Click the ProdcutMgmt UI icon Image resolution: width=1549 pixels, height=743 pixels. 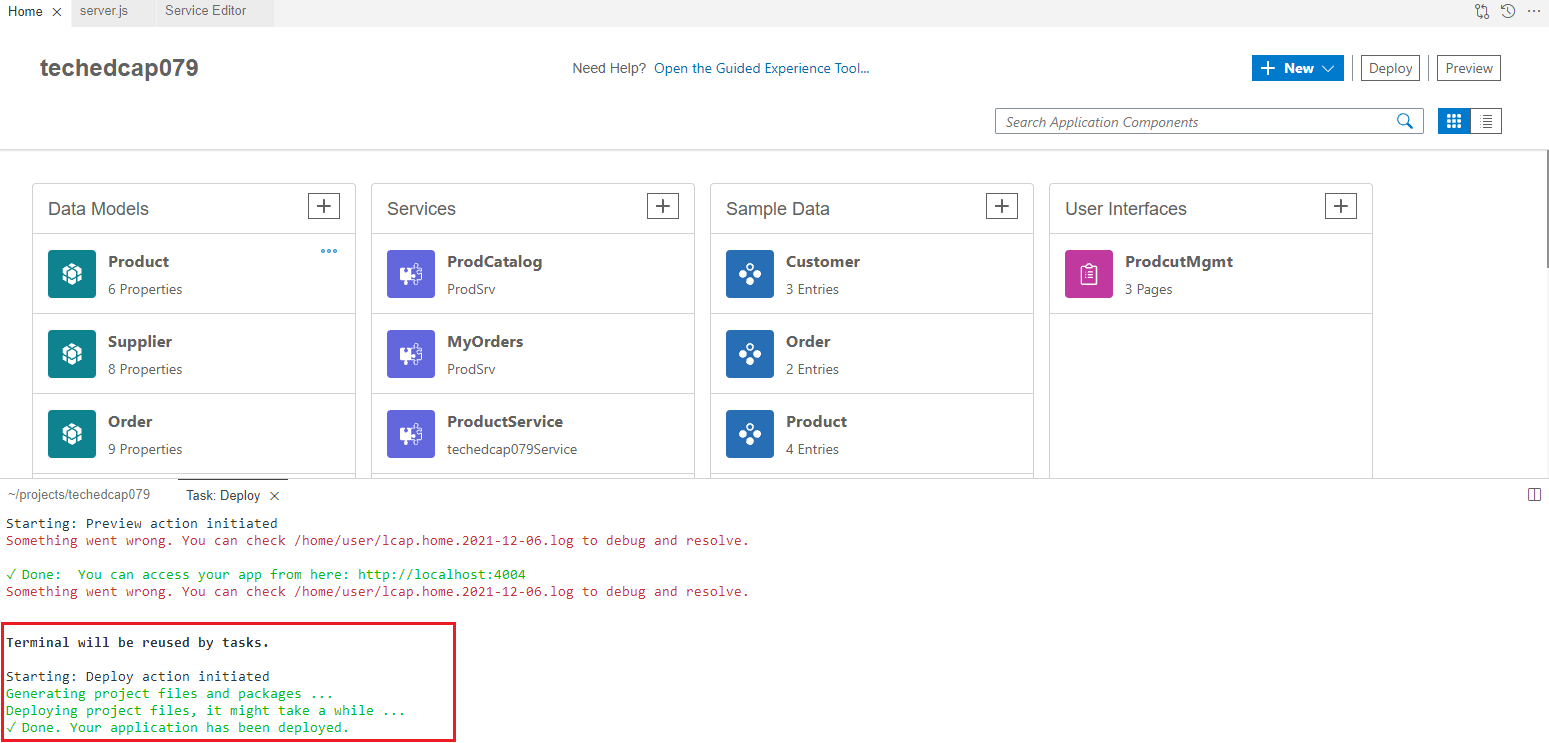[x=1089, y=274]
